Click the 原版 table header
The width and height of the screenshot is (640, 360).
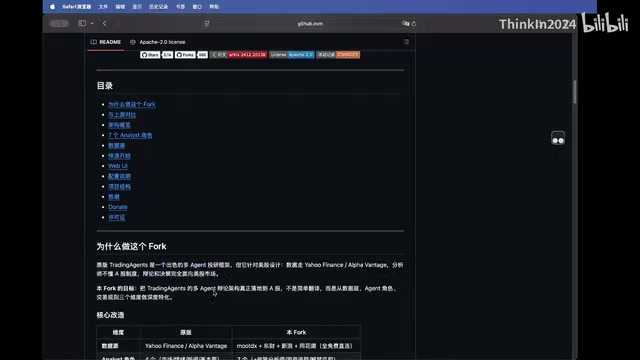pos(186,332)
